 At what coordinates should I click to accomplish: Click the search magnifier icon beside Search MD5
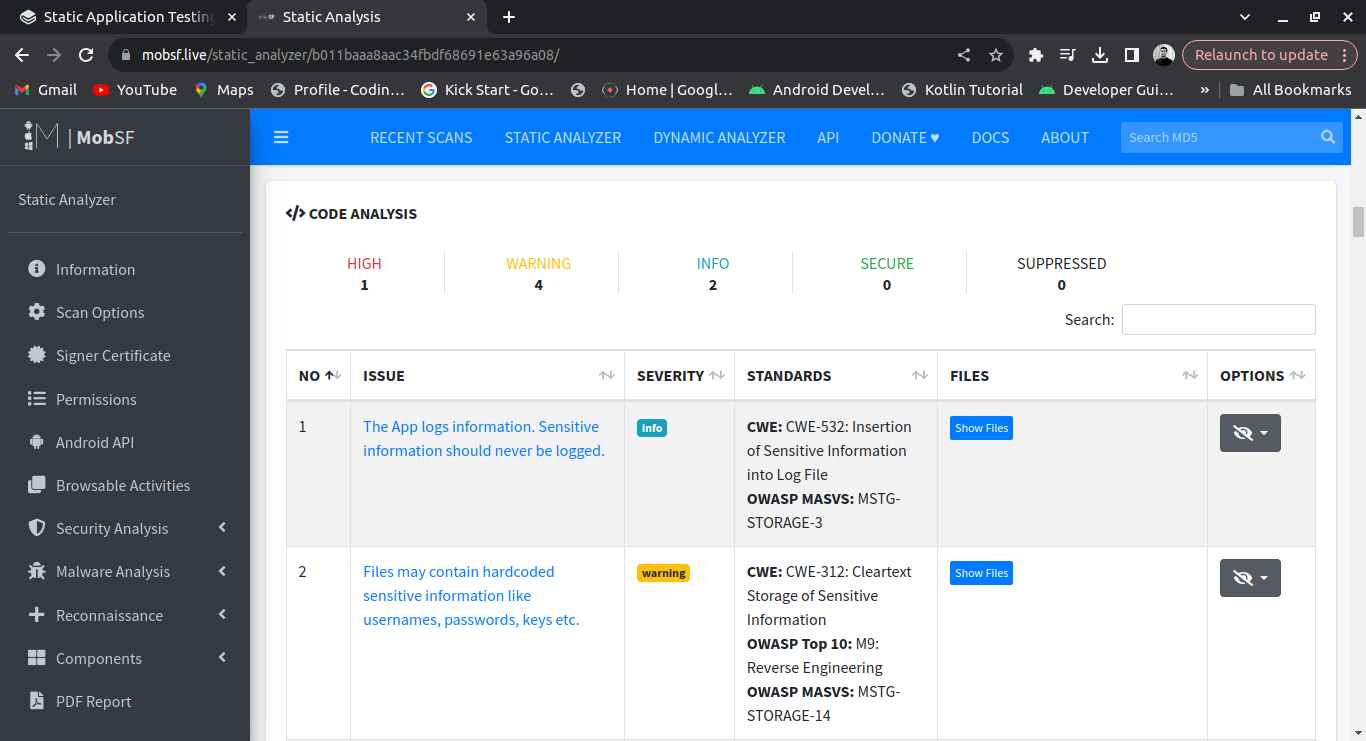click(x=1327, y=137)
